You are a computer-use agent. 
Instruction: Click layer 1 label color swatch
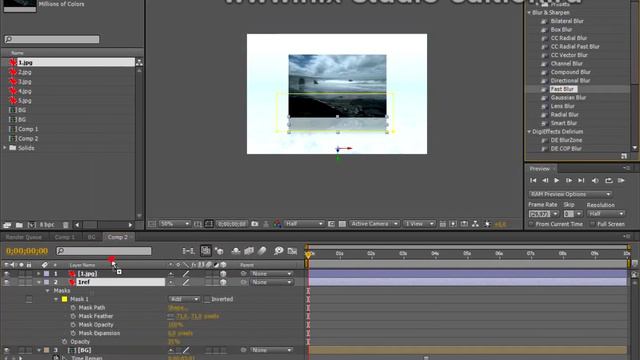click(x=47, y=273)
